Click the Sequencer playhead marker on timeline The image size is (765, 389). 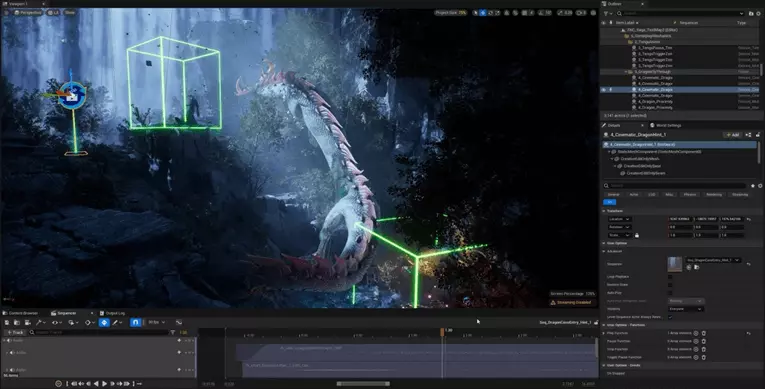tap(443, 332)
